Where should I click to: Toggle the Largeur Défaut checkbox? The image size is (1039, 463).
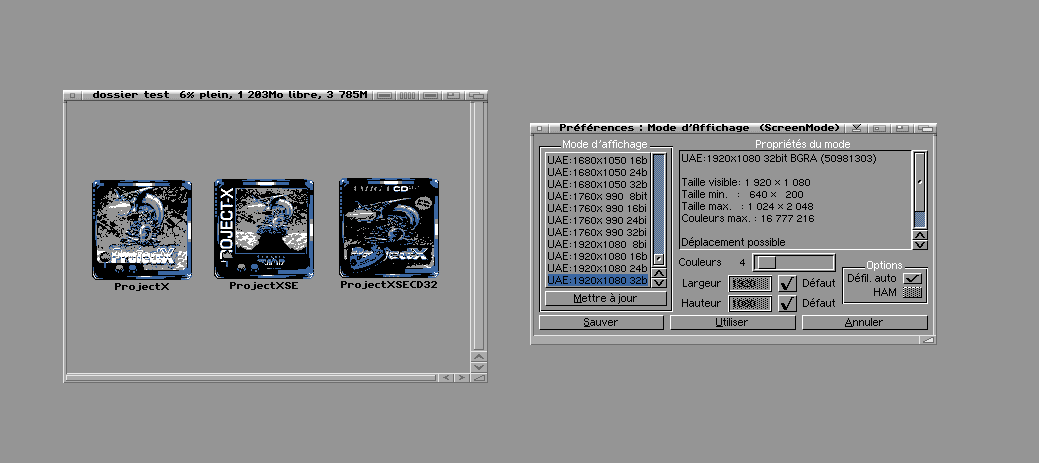[787, 283]
